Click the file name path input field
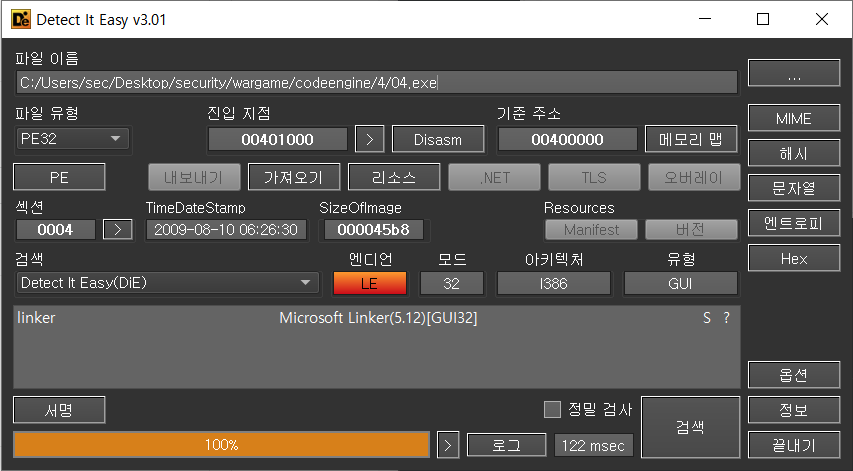Screen dimensions: 853x471 pos(376,83)
